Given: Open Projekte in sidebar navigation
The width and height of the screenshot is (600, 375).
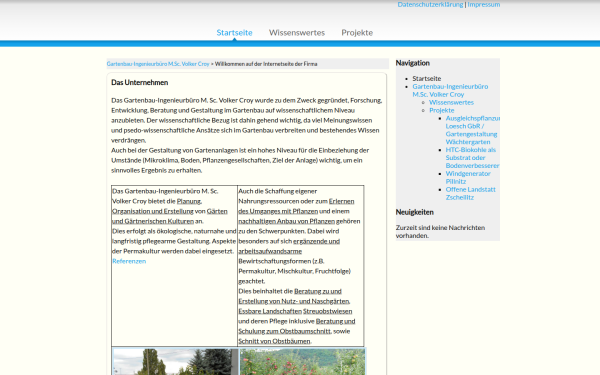Looking at the screenshot, I should point(442,110).
